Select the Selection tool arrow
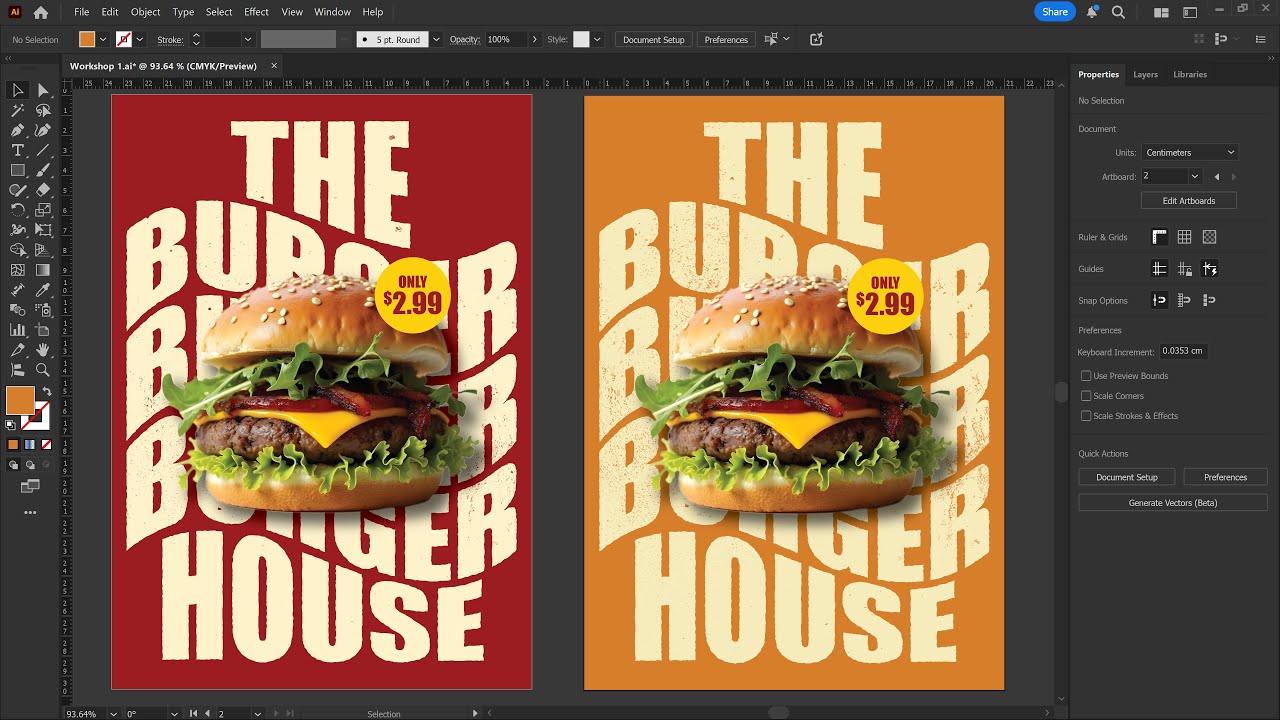This screenshot has width=1280, height=720. (x=18, y=91)
